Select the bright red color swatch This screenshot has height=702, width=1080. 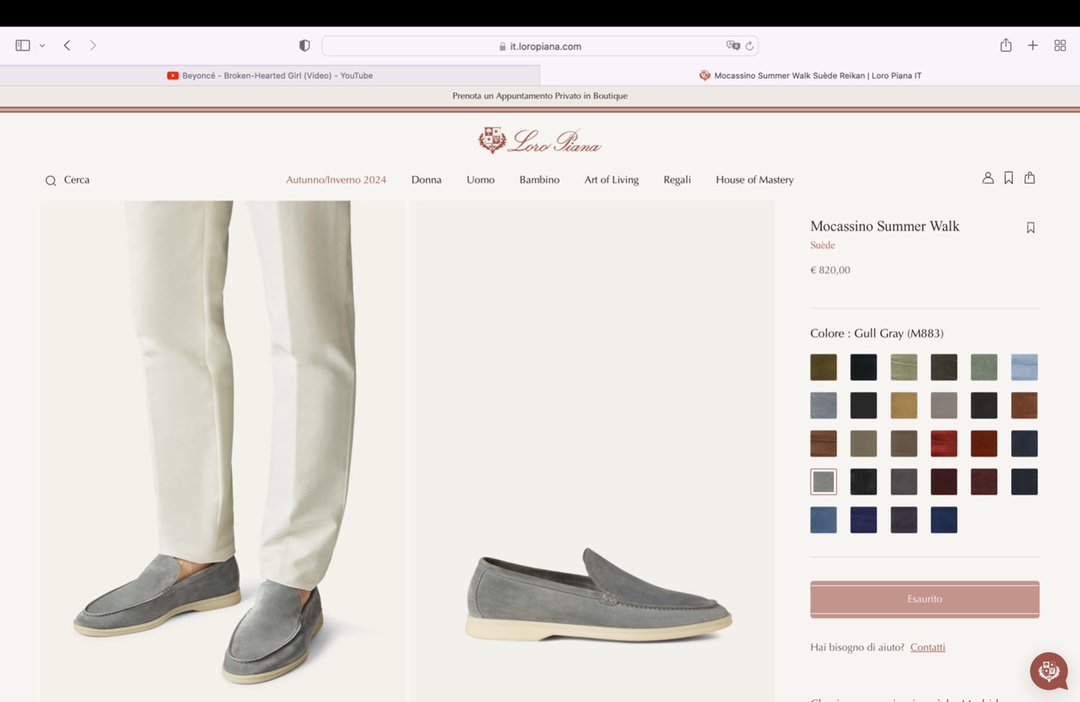tap(944, 444)
